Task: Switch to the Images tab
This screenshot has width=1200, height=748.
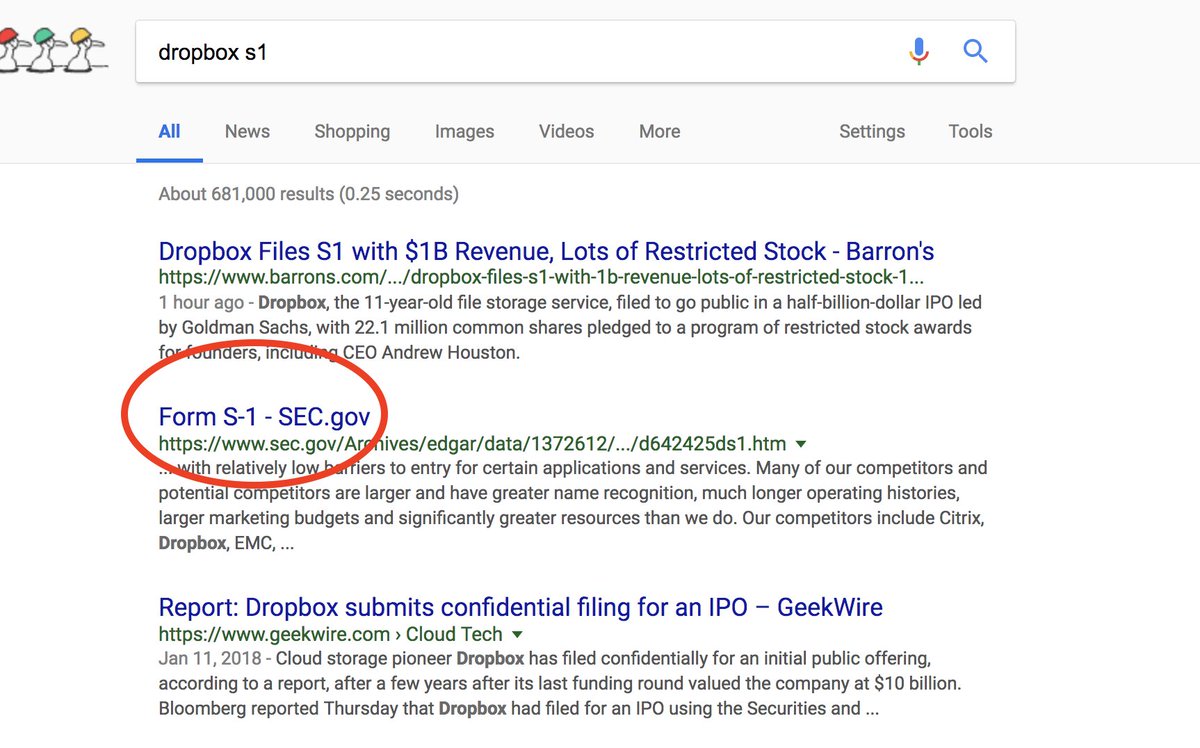Action: click(x=464, y=131)
